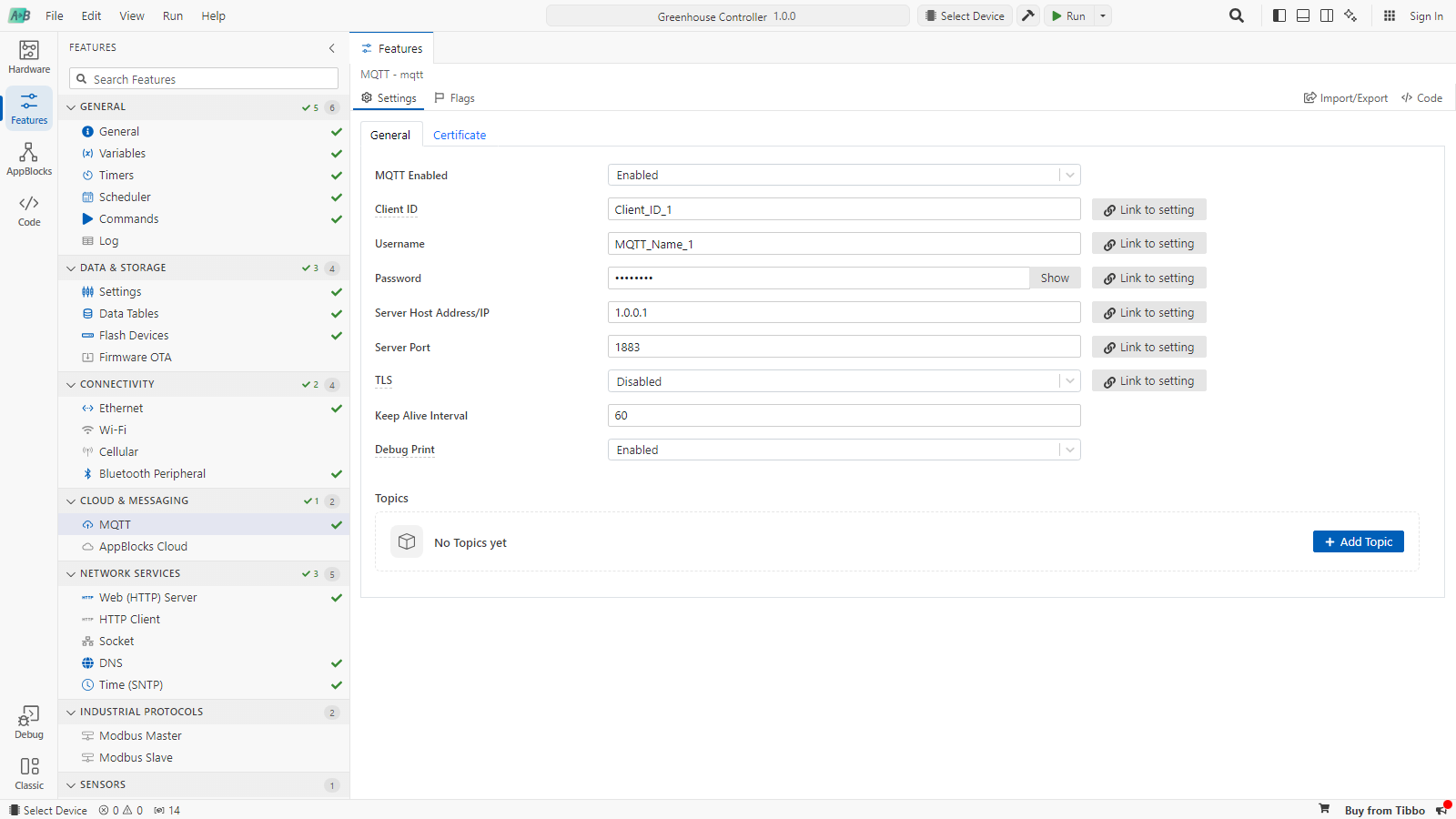The height and width of the screenshot is (819, 1456).
Task: Switch to the Code view in the sidebar
Action: coord(29,210)
